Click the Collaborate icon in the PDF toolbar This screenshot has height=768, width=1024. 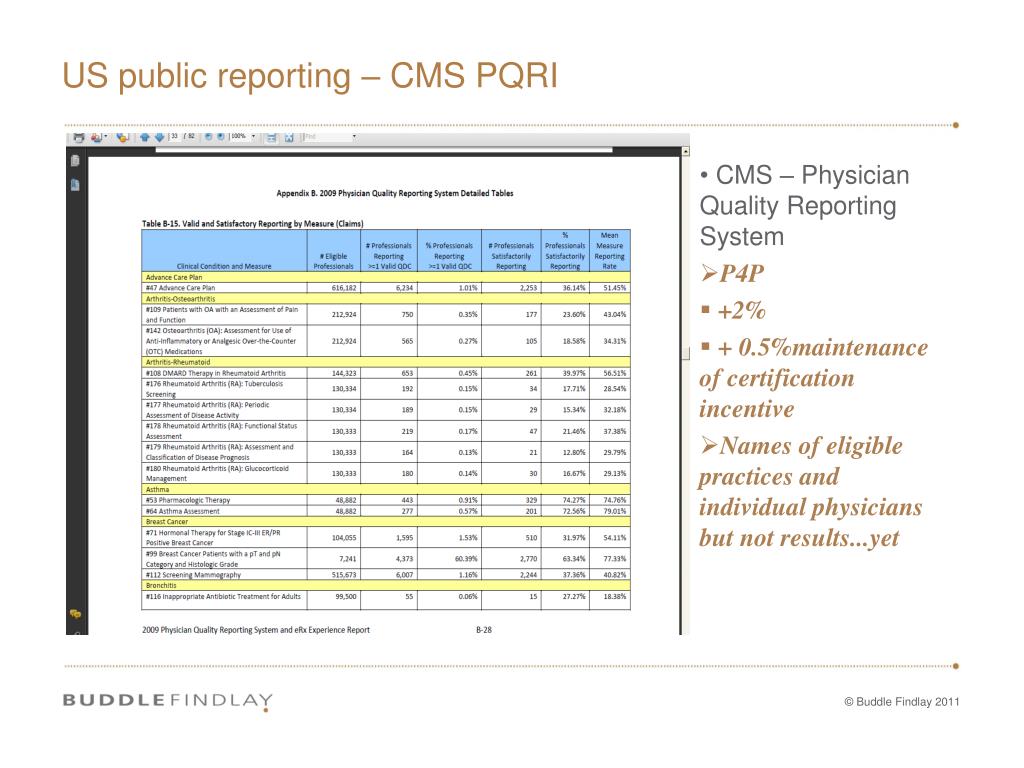pos(122,137)
